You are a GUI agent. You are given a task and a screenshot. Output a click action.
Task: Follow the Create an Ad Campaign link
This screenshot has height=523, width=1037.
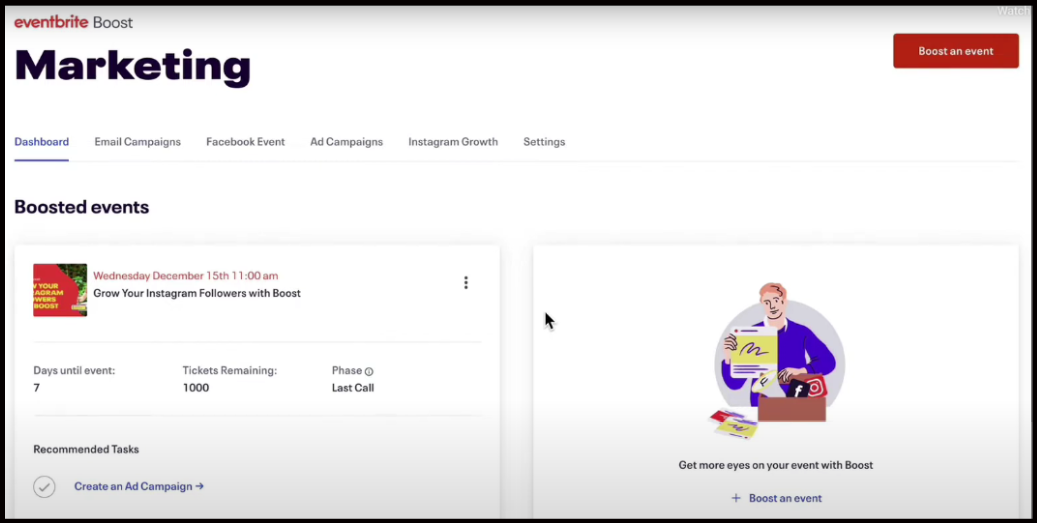(x=139, y=487)
